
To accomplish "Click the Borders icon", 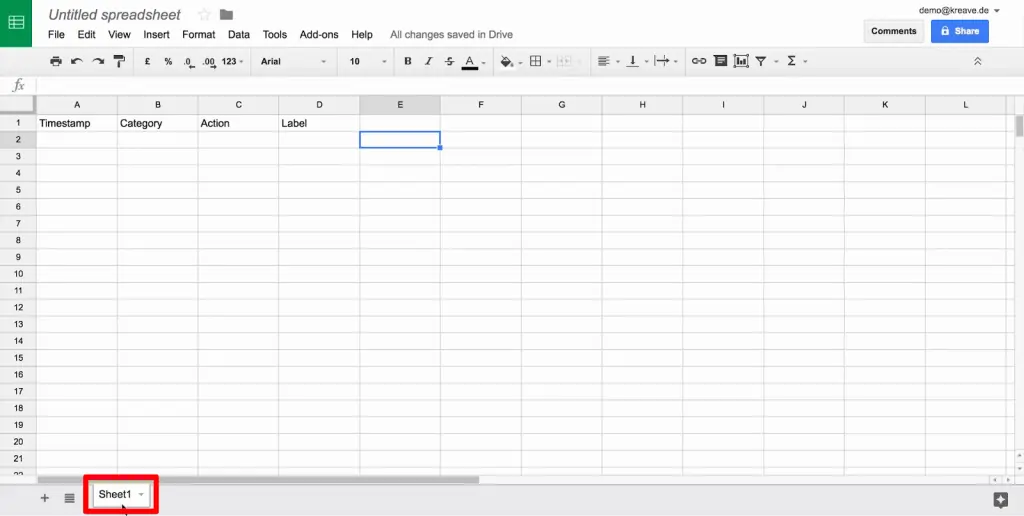I will pyautogui.click(x=536, y=61).
